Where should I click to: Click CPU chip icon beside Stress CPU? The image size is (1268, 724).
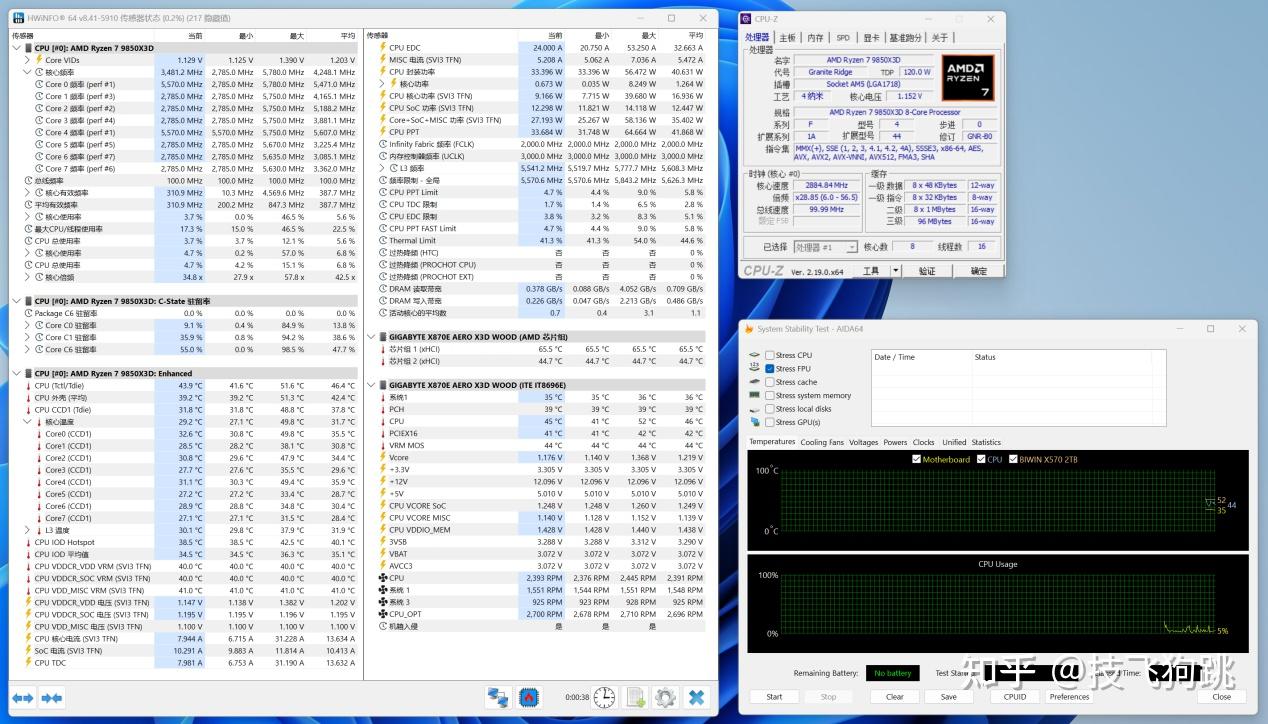coord(754,355)
